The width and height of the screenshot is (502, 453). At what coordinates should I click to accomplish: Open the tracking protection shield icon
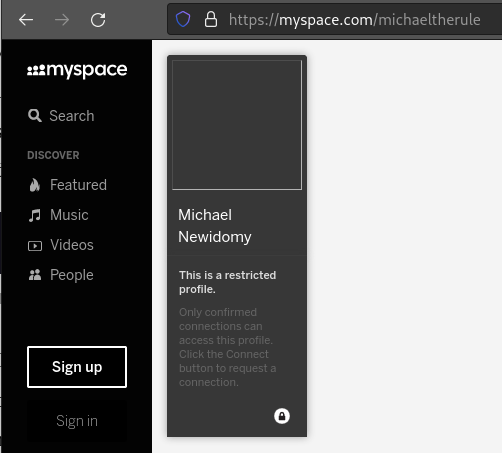pyautogui.click(x=183, y=19)
